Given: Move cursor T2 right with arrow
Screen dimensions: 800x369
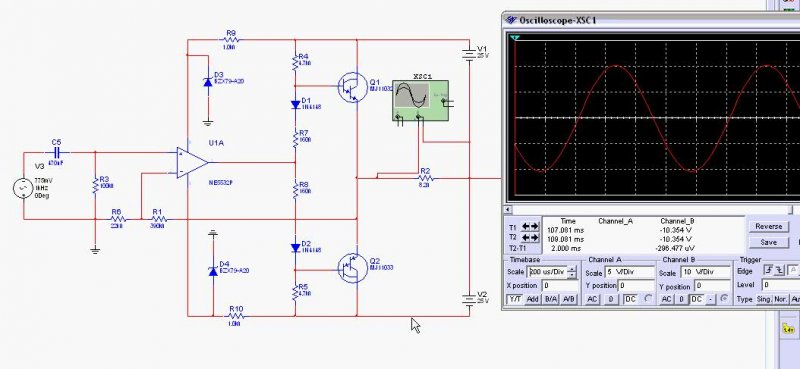Looking at the screenshot, I should 535,237.
